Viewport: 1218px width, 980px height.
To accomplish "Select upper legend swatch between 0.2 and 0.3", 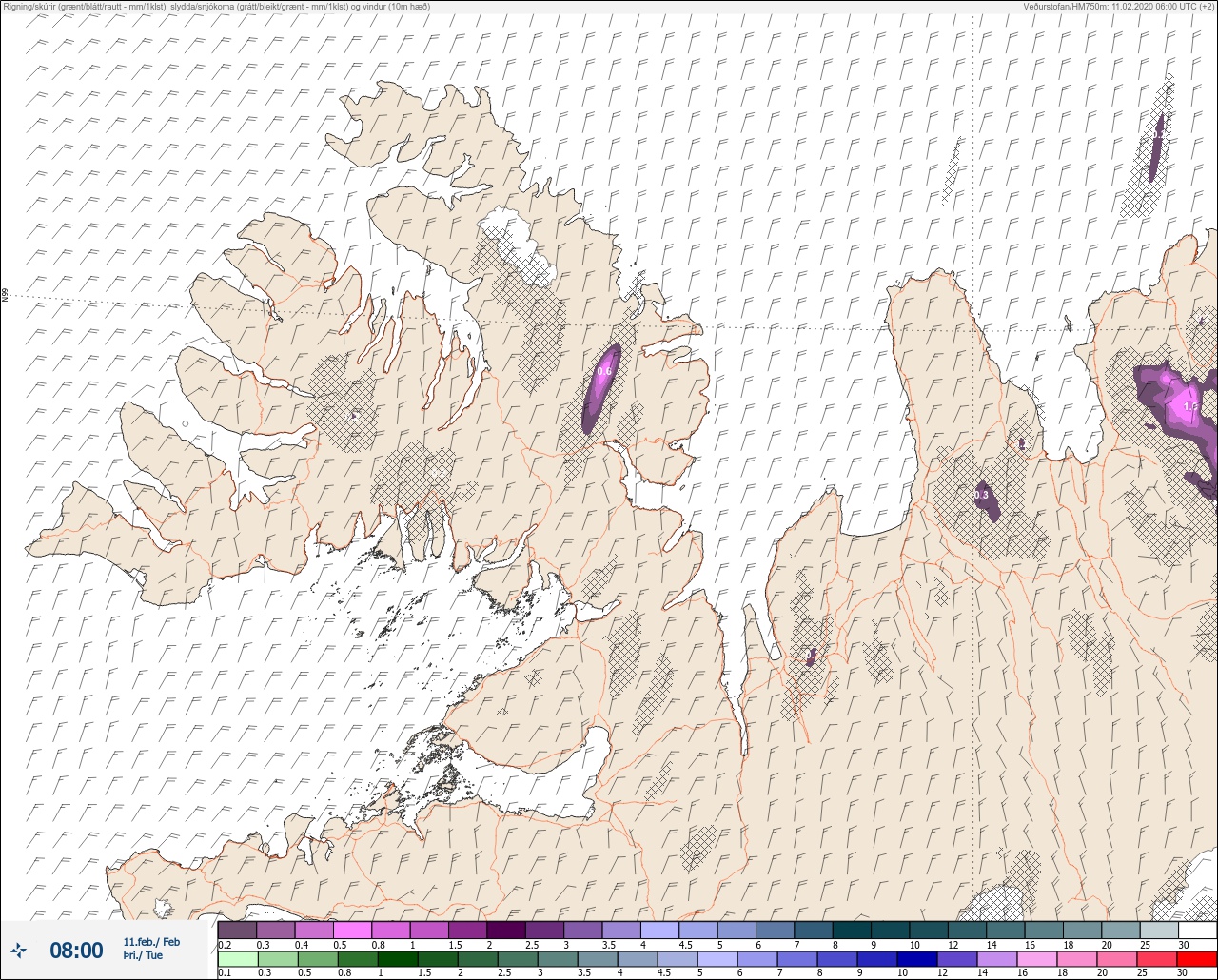I will pos(237,930).
